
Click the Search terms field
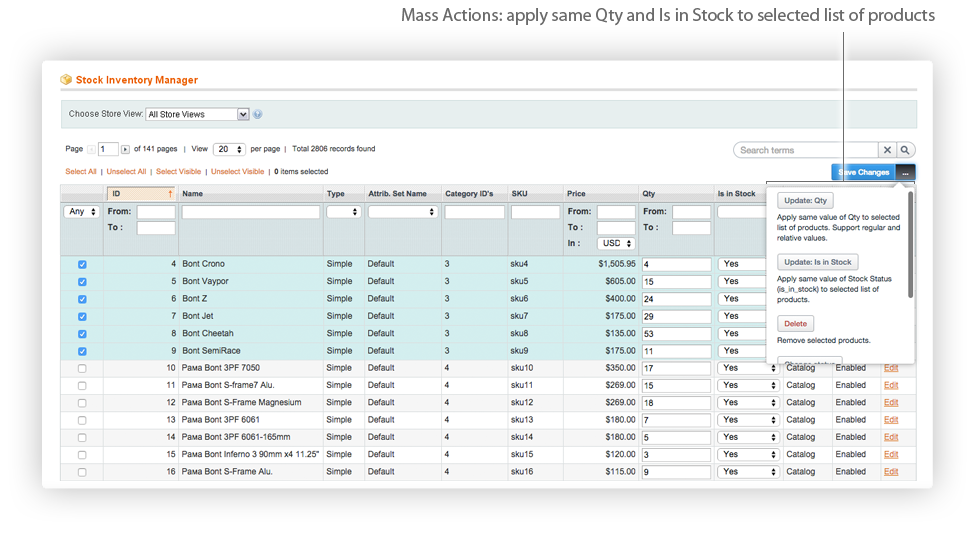coord(806,150)
